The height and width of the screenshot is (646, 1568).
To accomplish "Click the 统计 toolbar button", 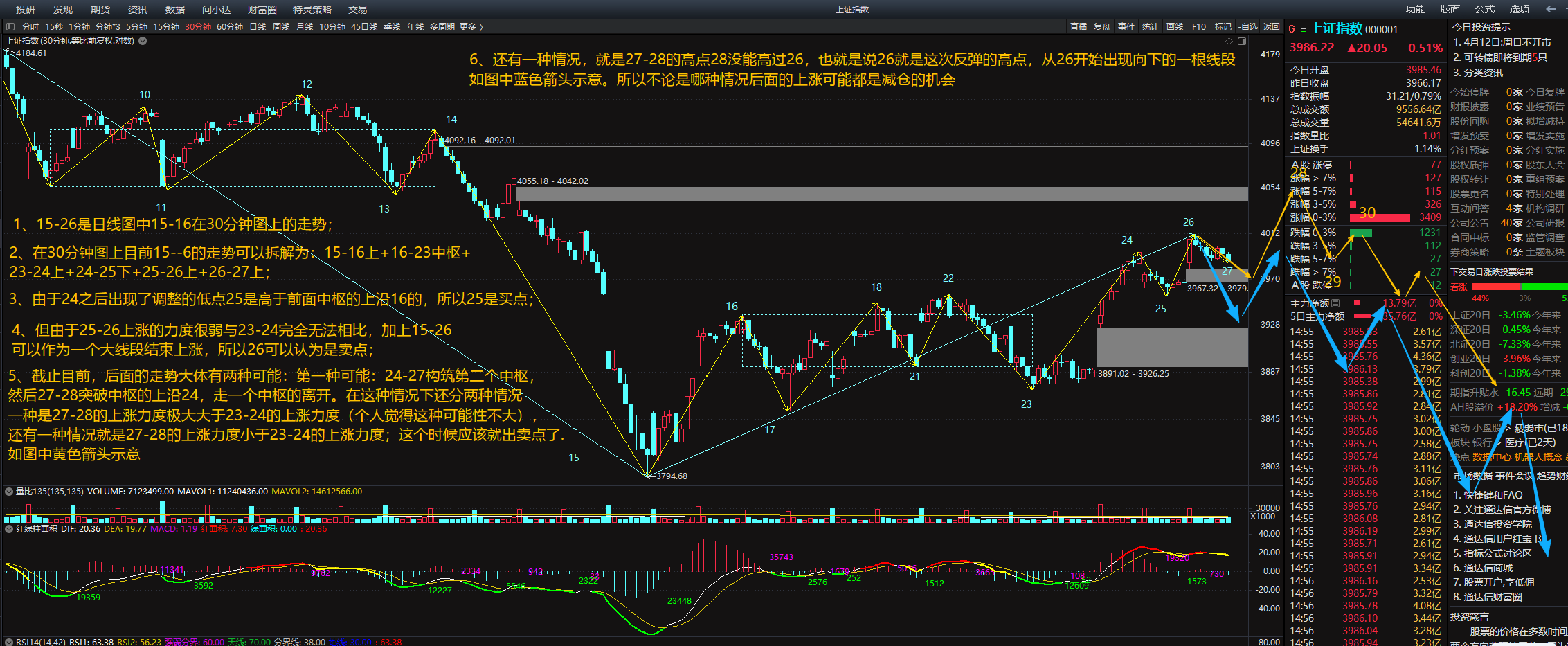I will [x=1151, y=27].
